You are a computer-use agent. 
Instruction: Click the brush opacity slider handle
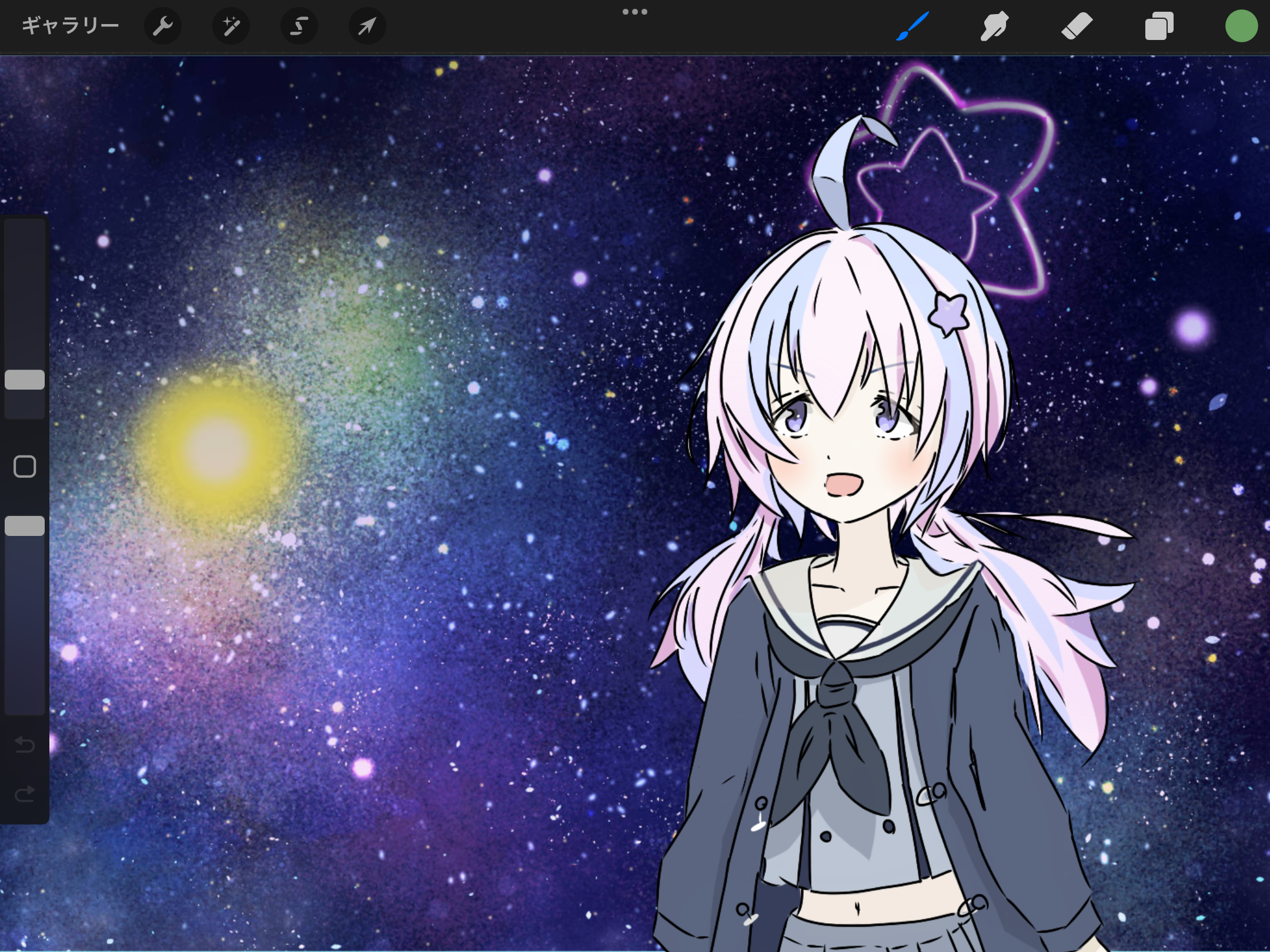[x=25, y=526]
